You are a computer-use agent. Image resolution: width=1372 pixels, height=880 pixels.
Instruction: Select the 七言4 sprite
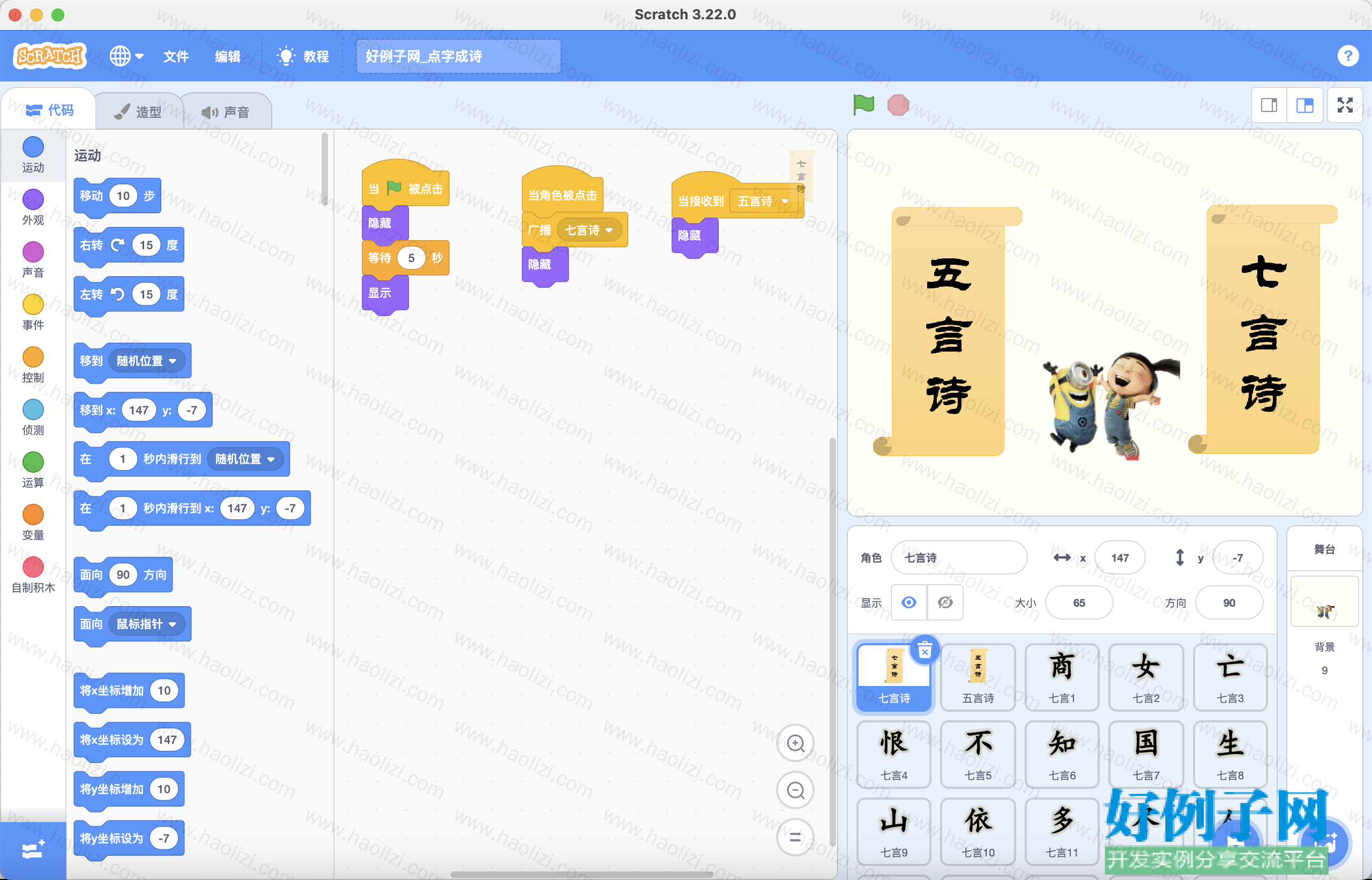tap(894, 754)
